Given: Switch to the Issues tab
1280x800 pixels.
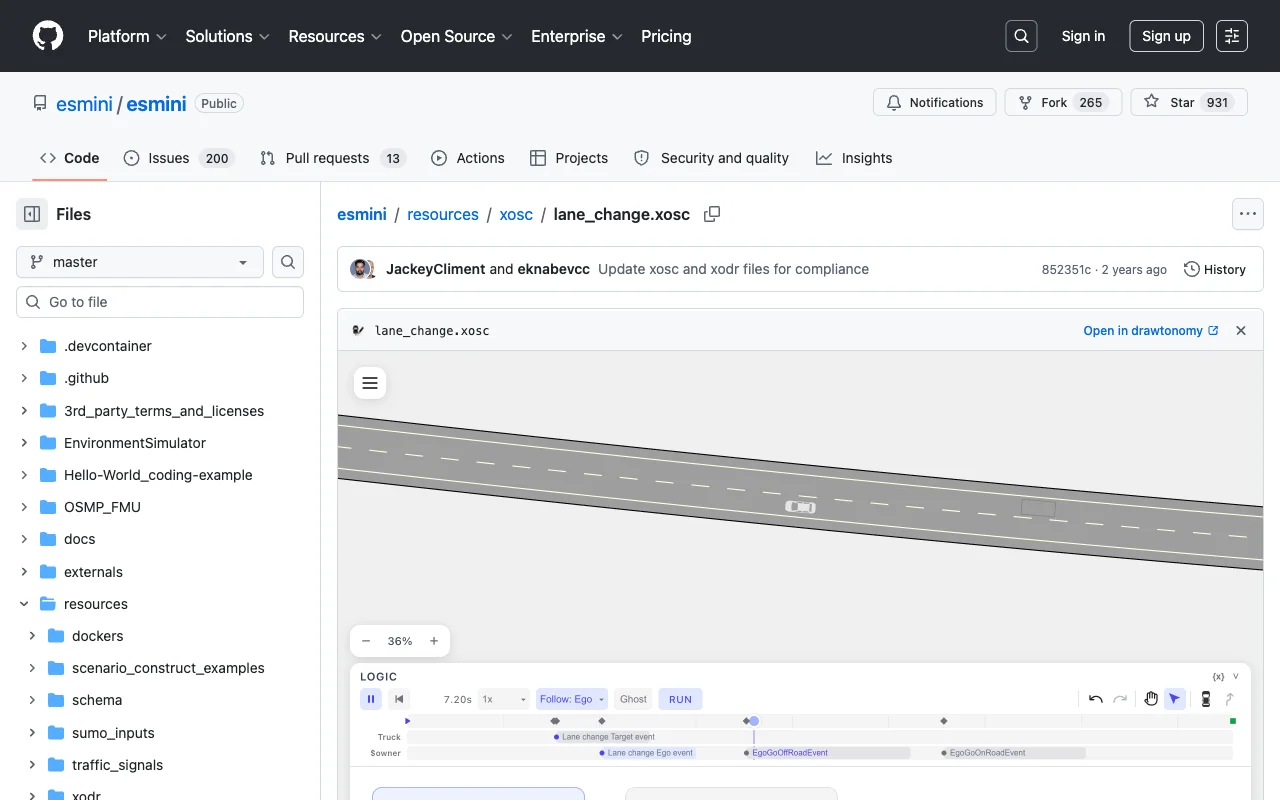Looking at the screenshot, I should pos(179,158).
